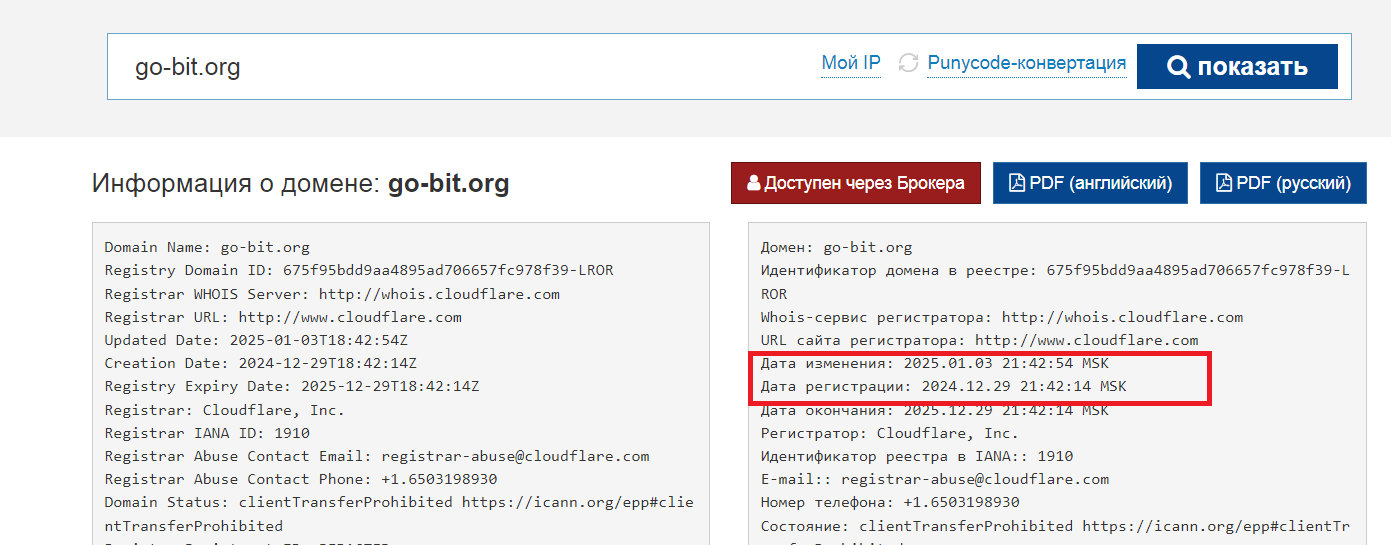Click the Registrar WHOIS Server line
This screenshot has height=545, width=1391.
(x=332, y=294)
